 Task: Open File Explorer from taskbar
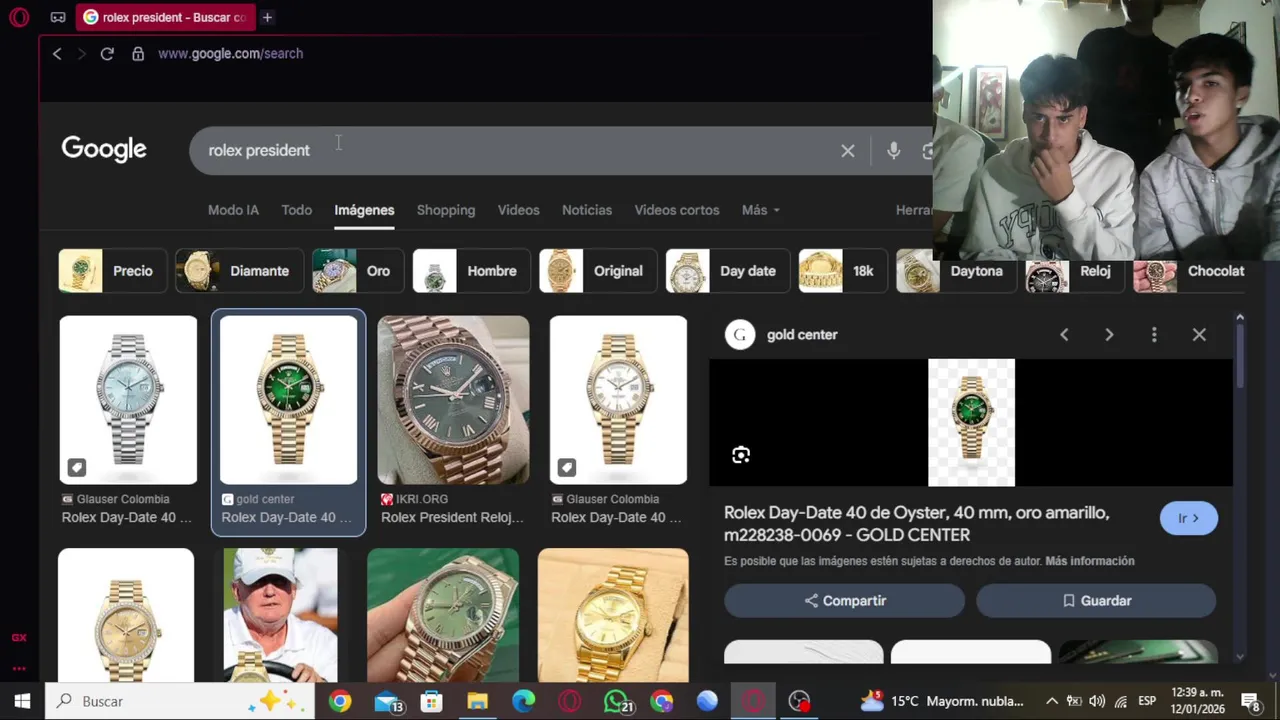477,701
